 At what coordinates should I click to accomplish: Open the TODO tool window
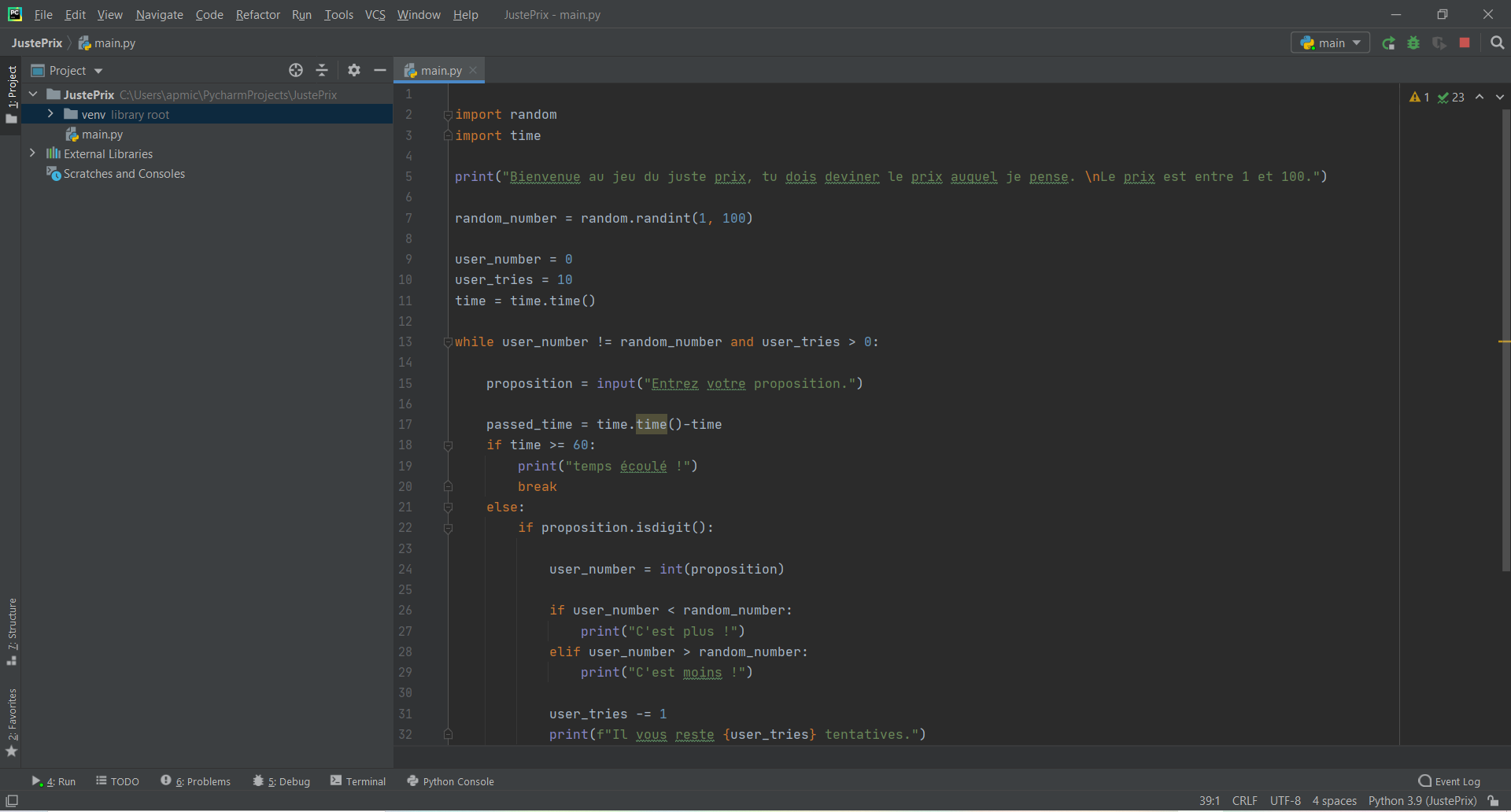[117, 781]
